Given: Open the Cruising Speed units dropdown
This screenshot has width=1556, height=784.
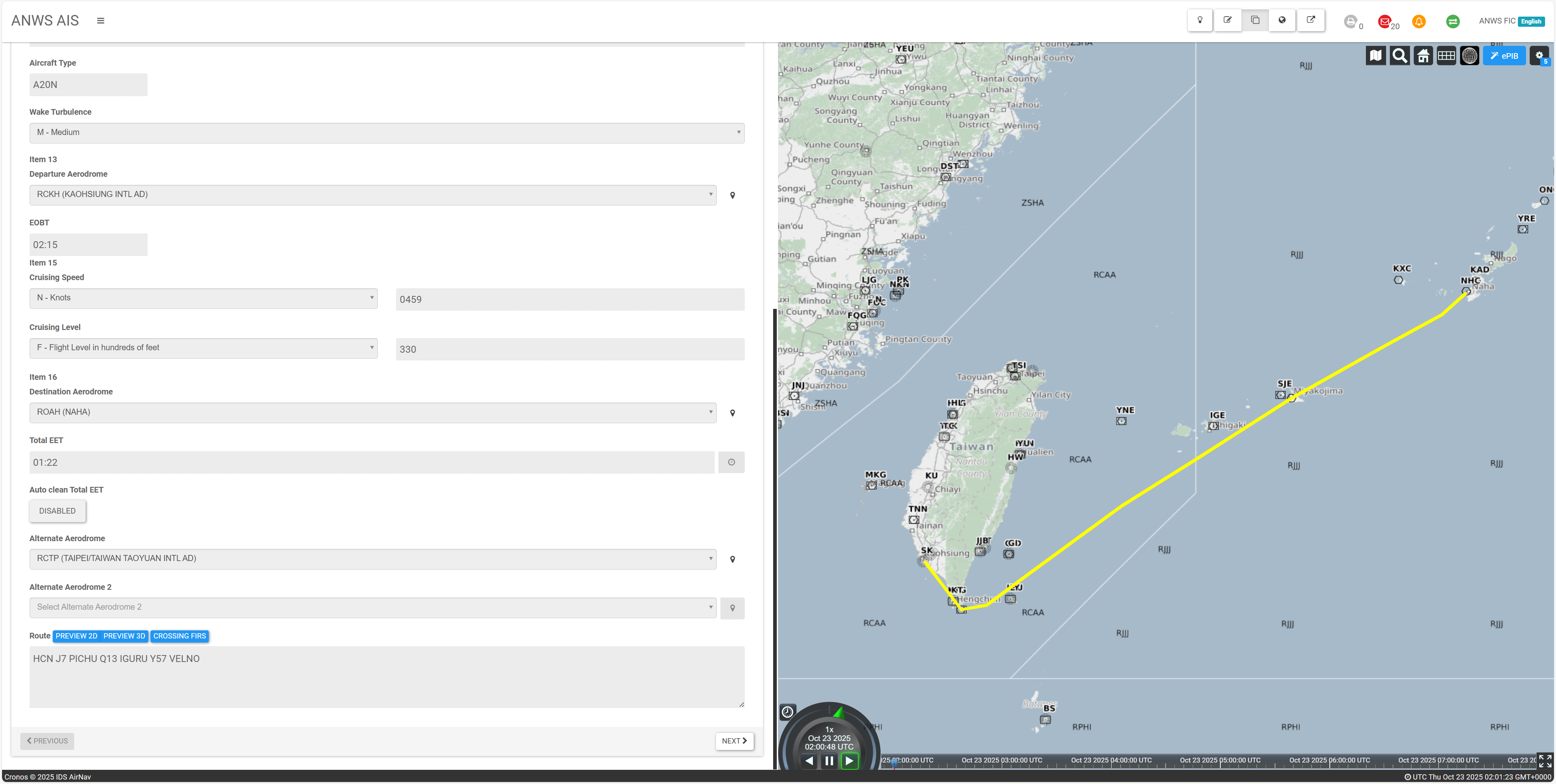Looking at the screenshot, I should pos(204,298).
